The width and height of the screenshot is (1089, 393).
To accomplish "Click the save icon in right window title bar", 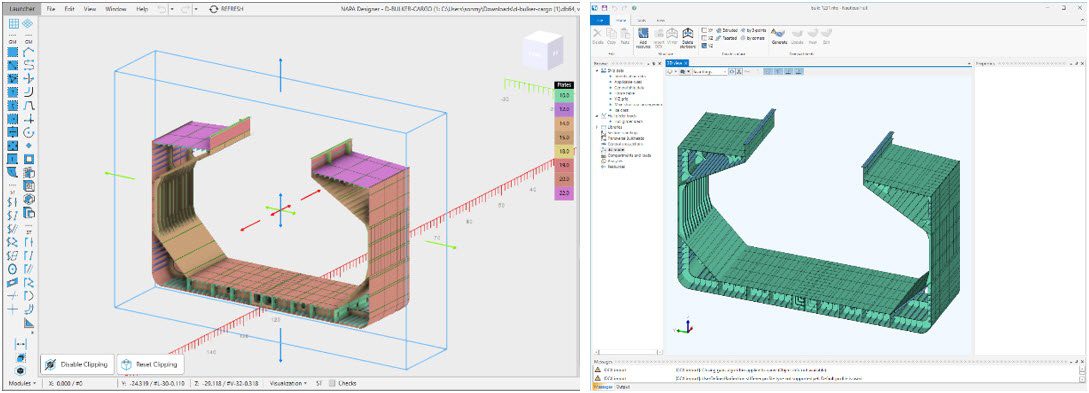I will [x=604, y=7].
